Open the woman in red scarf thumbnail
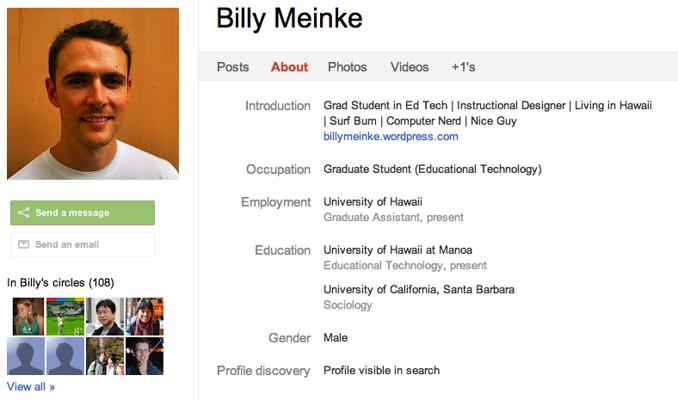Screen dimensions: 678x400 144,316
